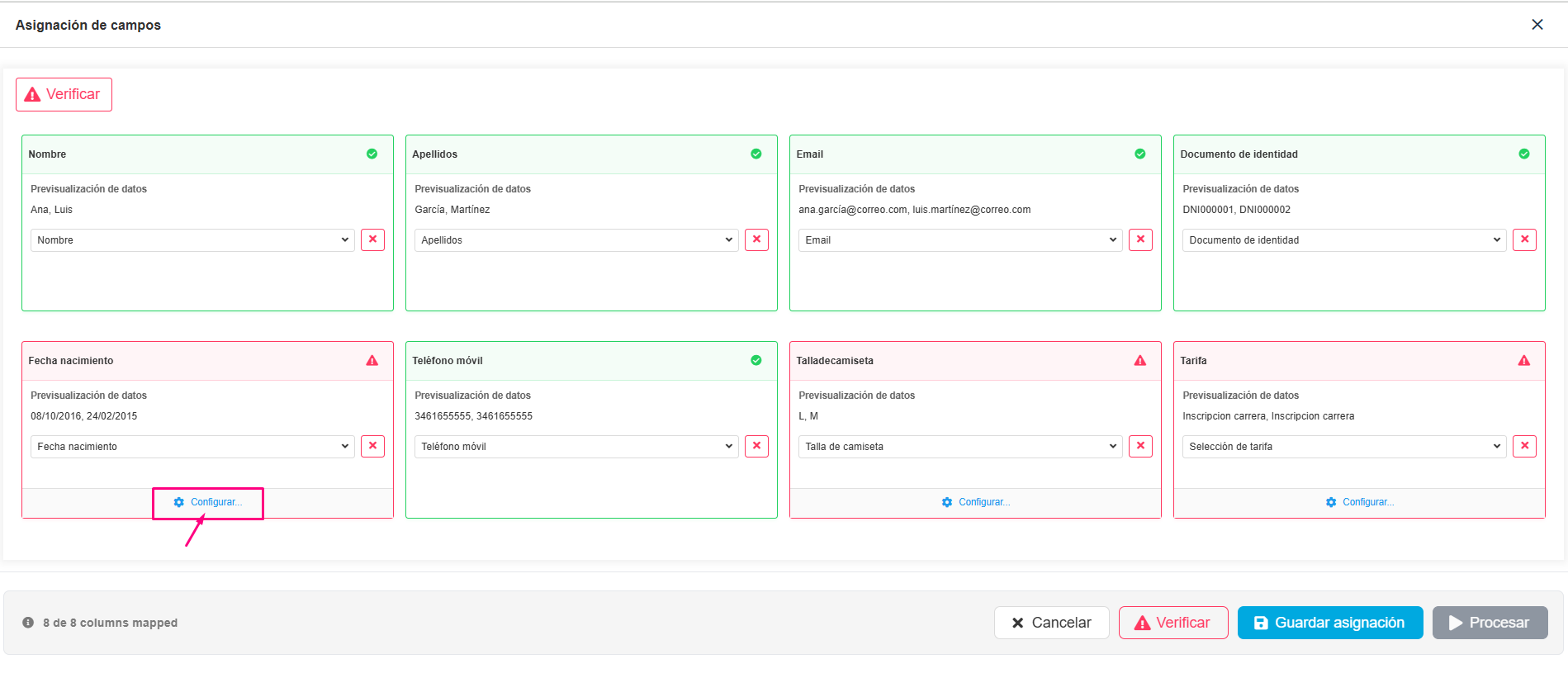Click the warning triangle on Tarifa card
Image resolution: width=1568 pixels, height=678 pixels.
coord(1524,361)
